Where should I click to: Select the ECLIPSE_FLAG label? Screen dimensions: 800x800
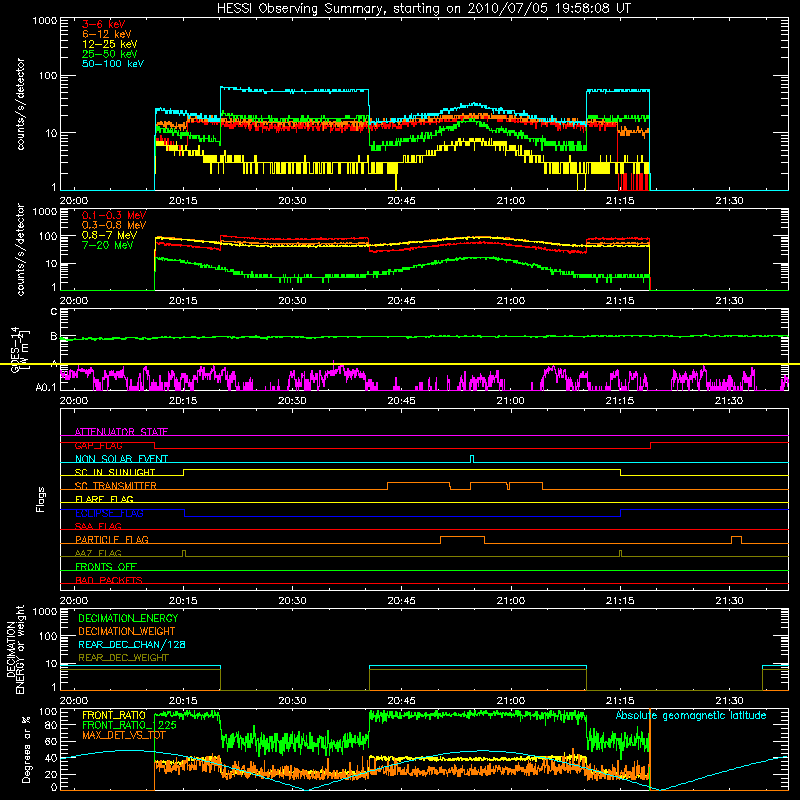[109, 513]
